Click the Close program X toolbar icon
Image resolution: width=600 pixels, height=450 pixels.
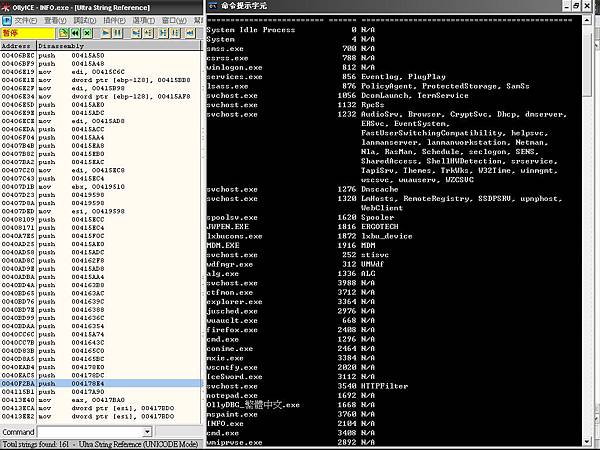point(88,34)
